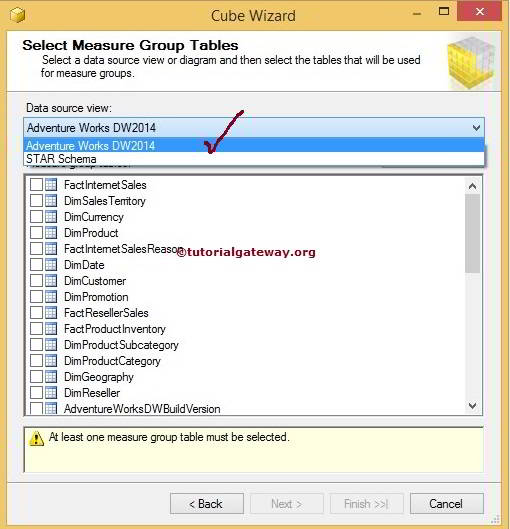Minimize the Cube Wizard window

(417, 13)
